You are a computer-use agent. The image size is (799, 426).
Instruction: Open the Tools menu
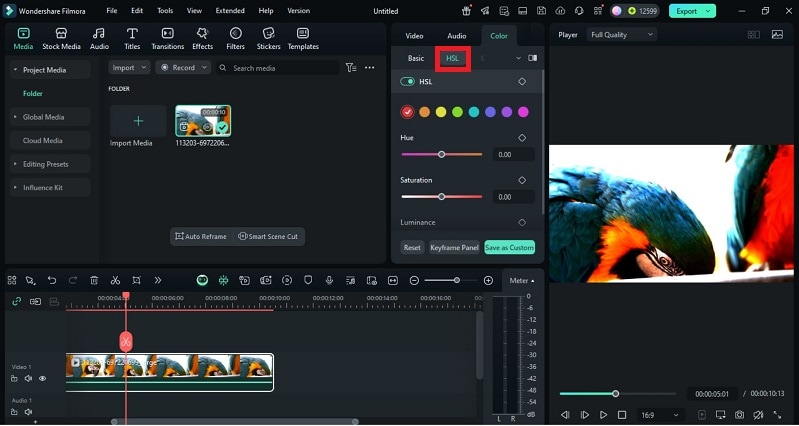(165, 11)
